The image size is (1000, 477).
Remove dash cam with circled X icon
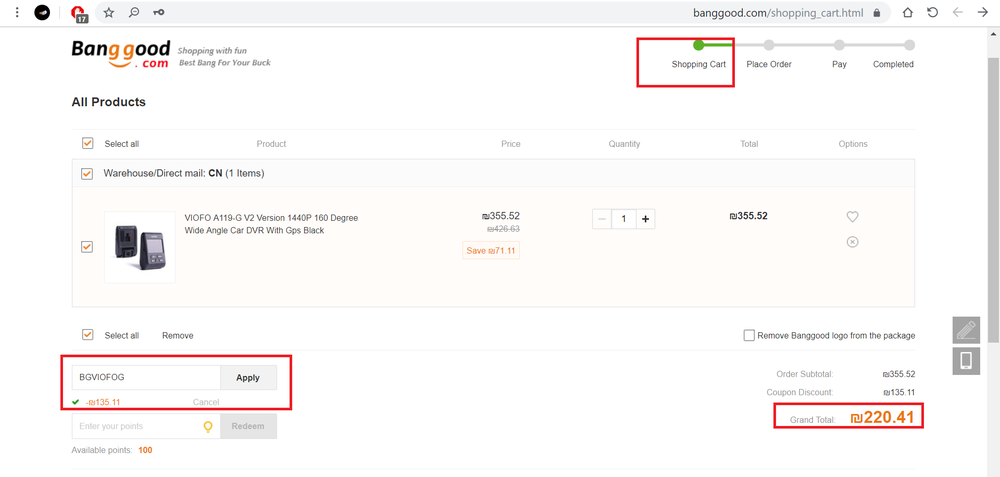(x=852, y=242)
